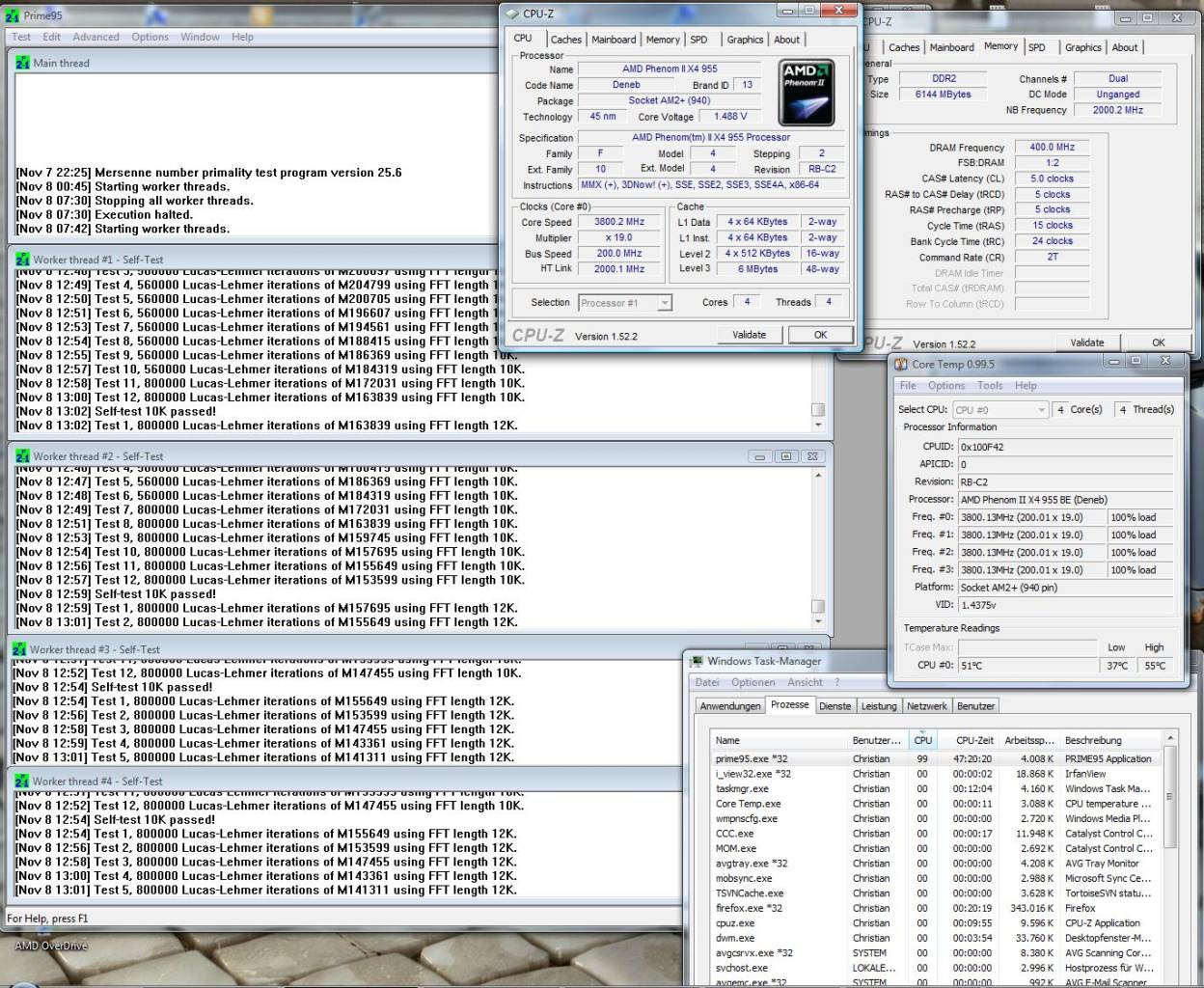Click the Worker thread #3 window icon
This screenshot has width=1204, height=988.
click(x=19, y=649)
